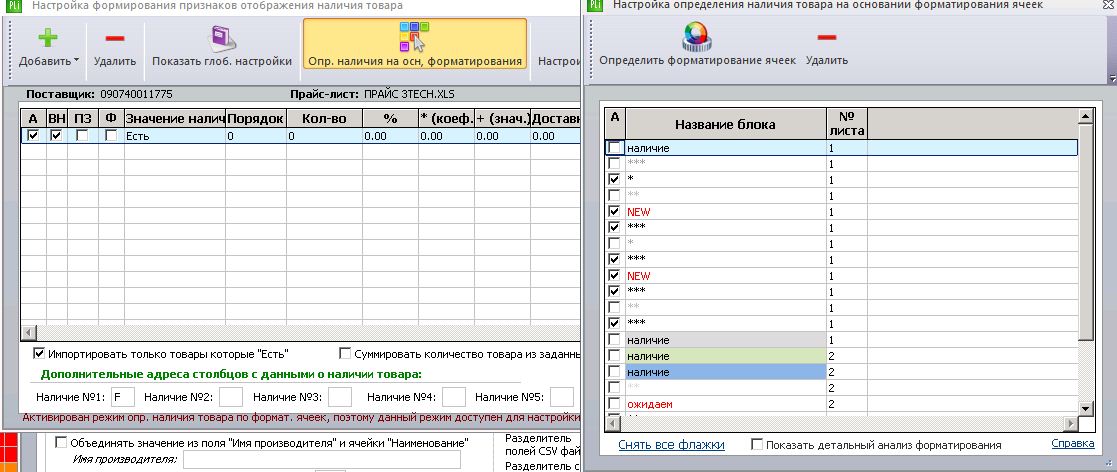This screenshot has height=472, width=1117.
Task: Click the Наличие №4 input field
Action: click(x=454, y=397)
